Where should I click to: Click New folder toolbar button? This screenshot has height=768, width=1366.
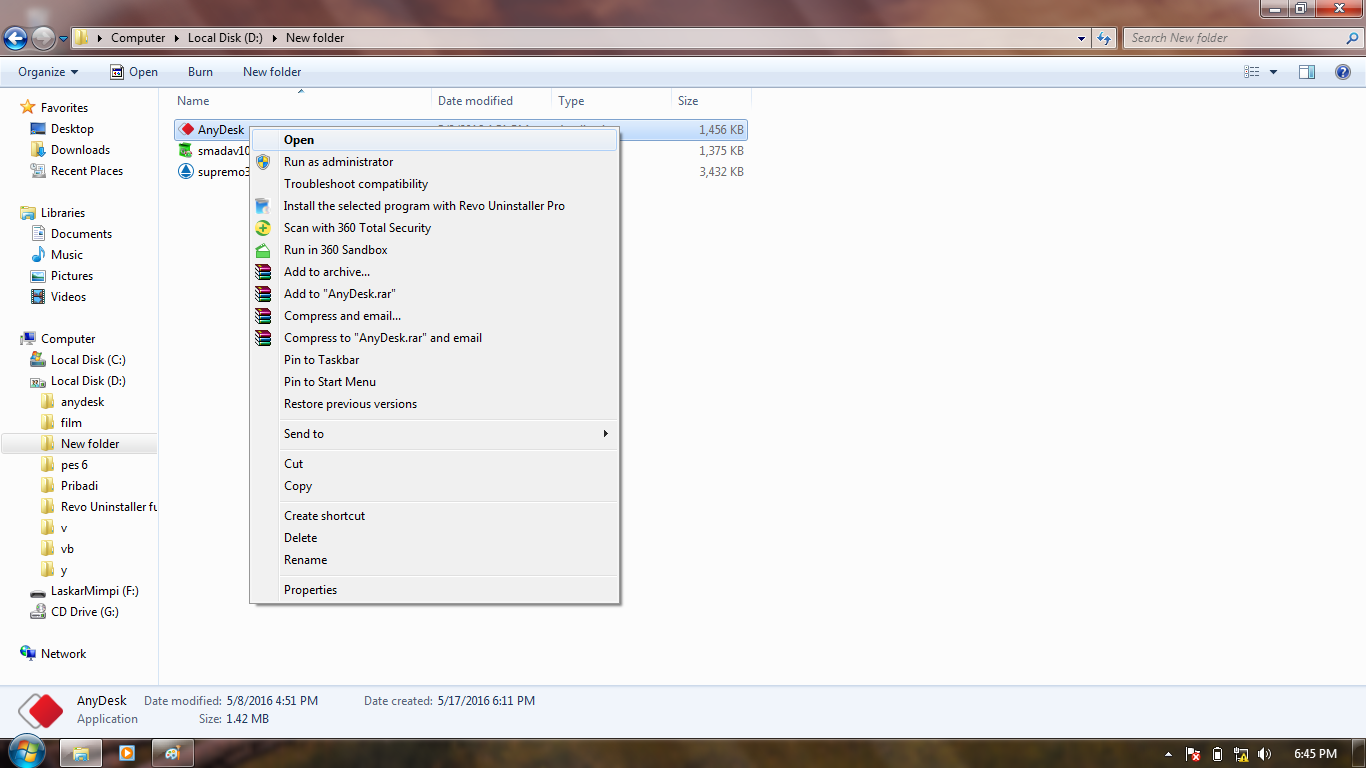coord(272,72)
